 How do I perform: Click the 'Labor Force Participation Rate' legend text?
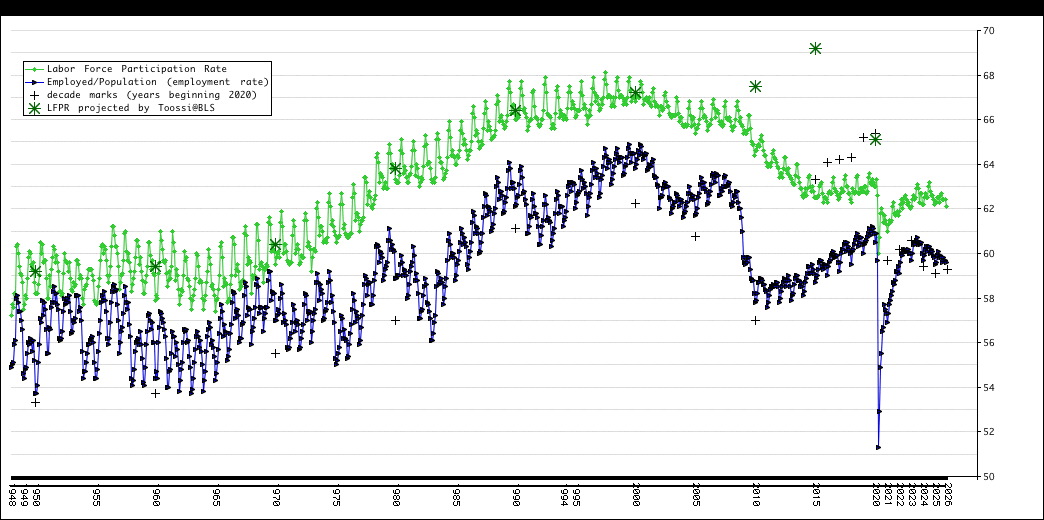click(136, 69)
